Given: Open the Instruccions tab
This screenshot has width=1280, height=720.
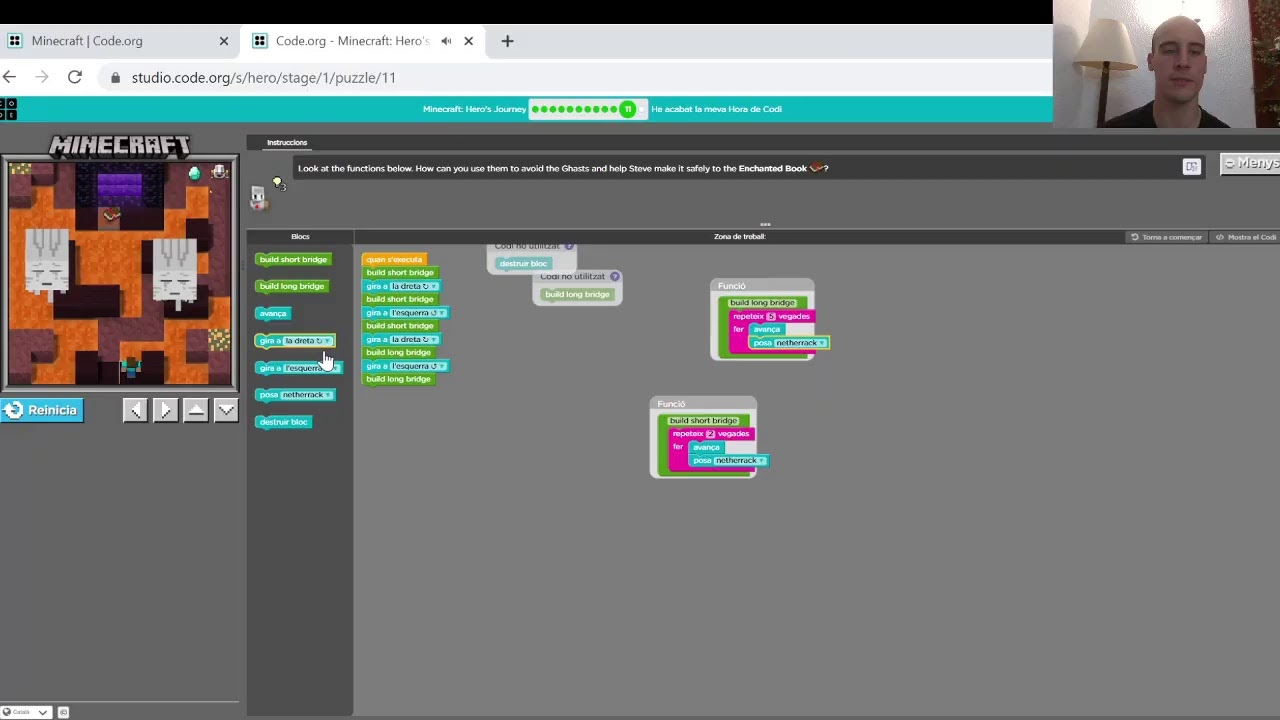Looking at the screenshot, I should coord(287,143).
